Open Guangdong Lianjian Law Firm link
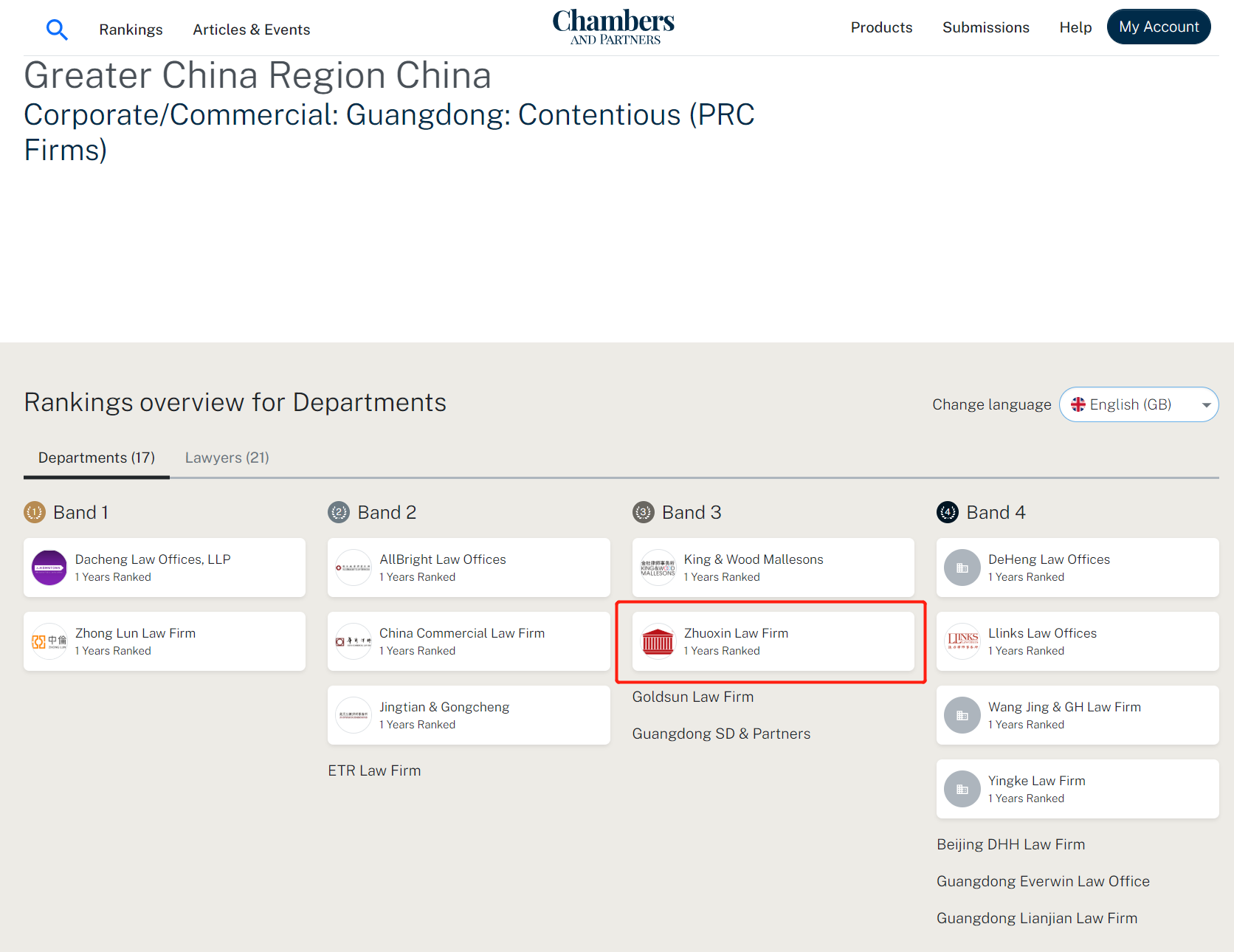1234x952 pixels. tap(1037, 918)
